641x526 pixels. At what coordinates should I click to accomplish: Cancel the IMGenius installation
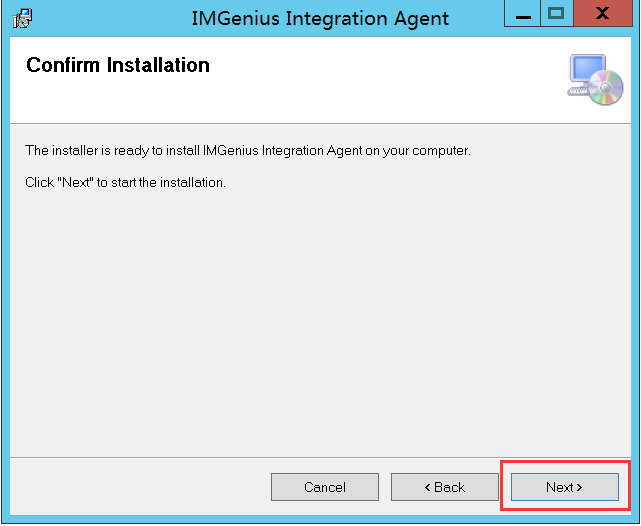pos(324,487)
